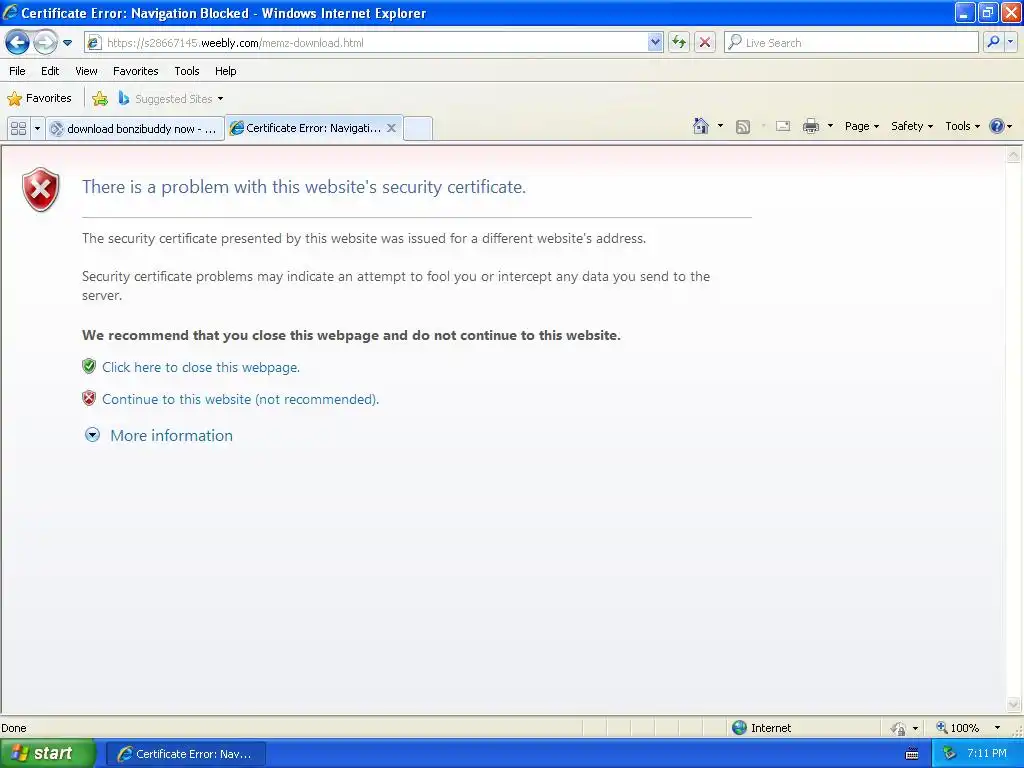Run search with magnifier button

(993, 43)
